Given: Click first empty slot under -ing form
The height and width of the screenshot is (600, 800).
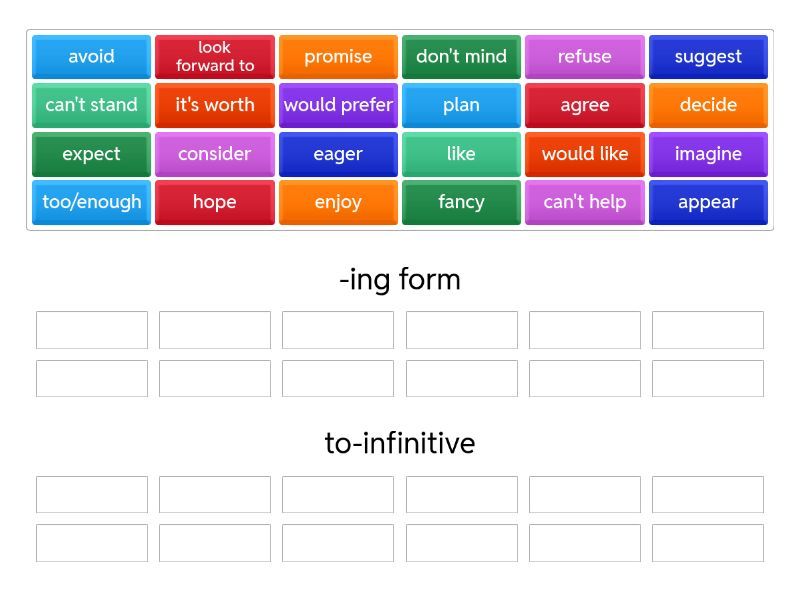Looking at the screenshot, I should [92, 330].
